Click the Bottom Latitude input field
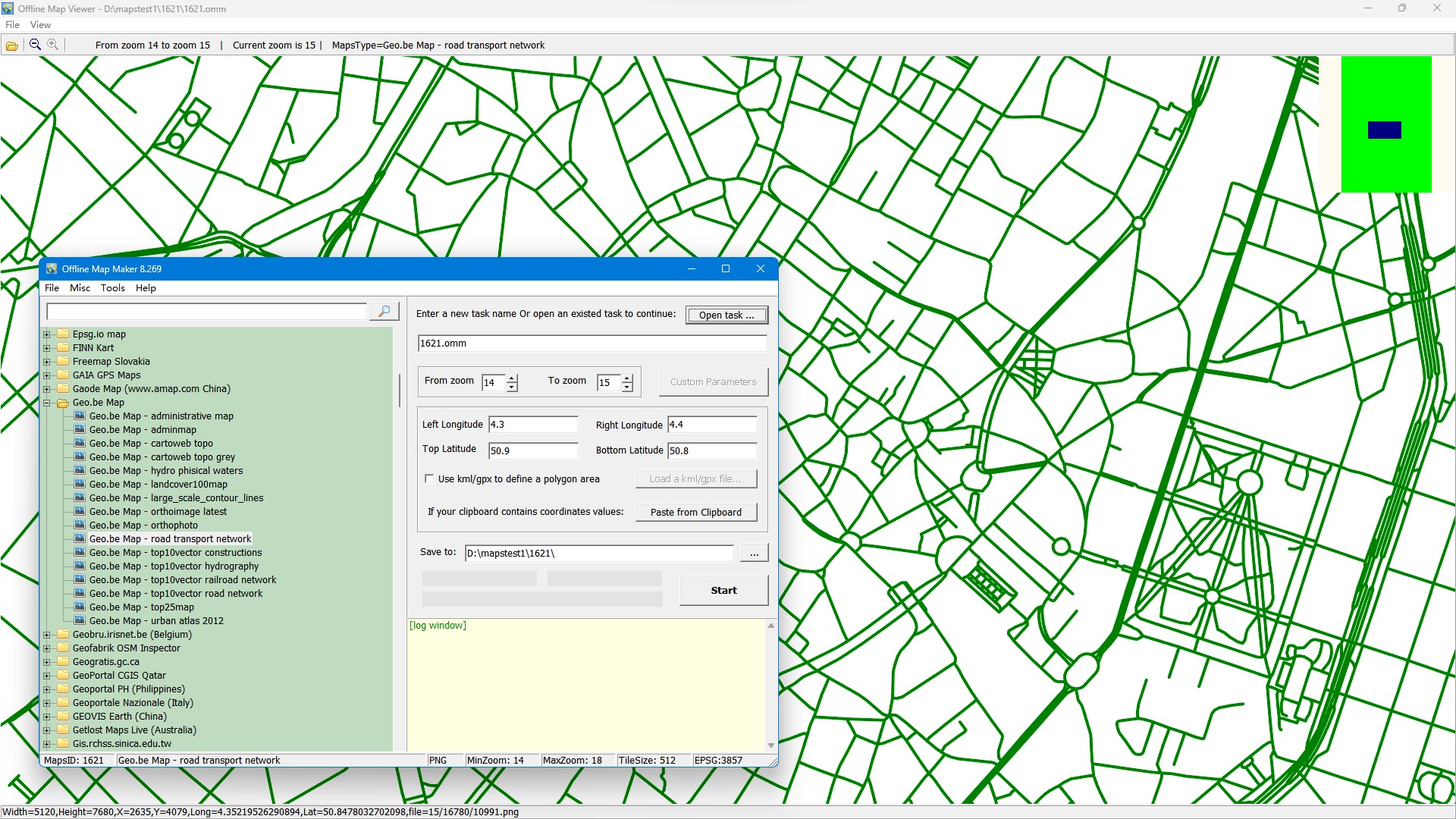 click(x=712, y=450)
